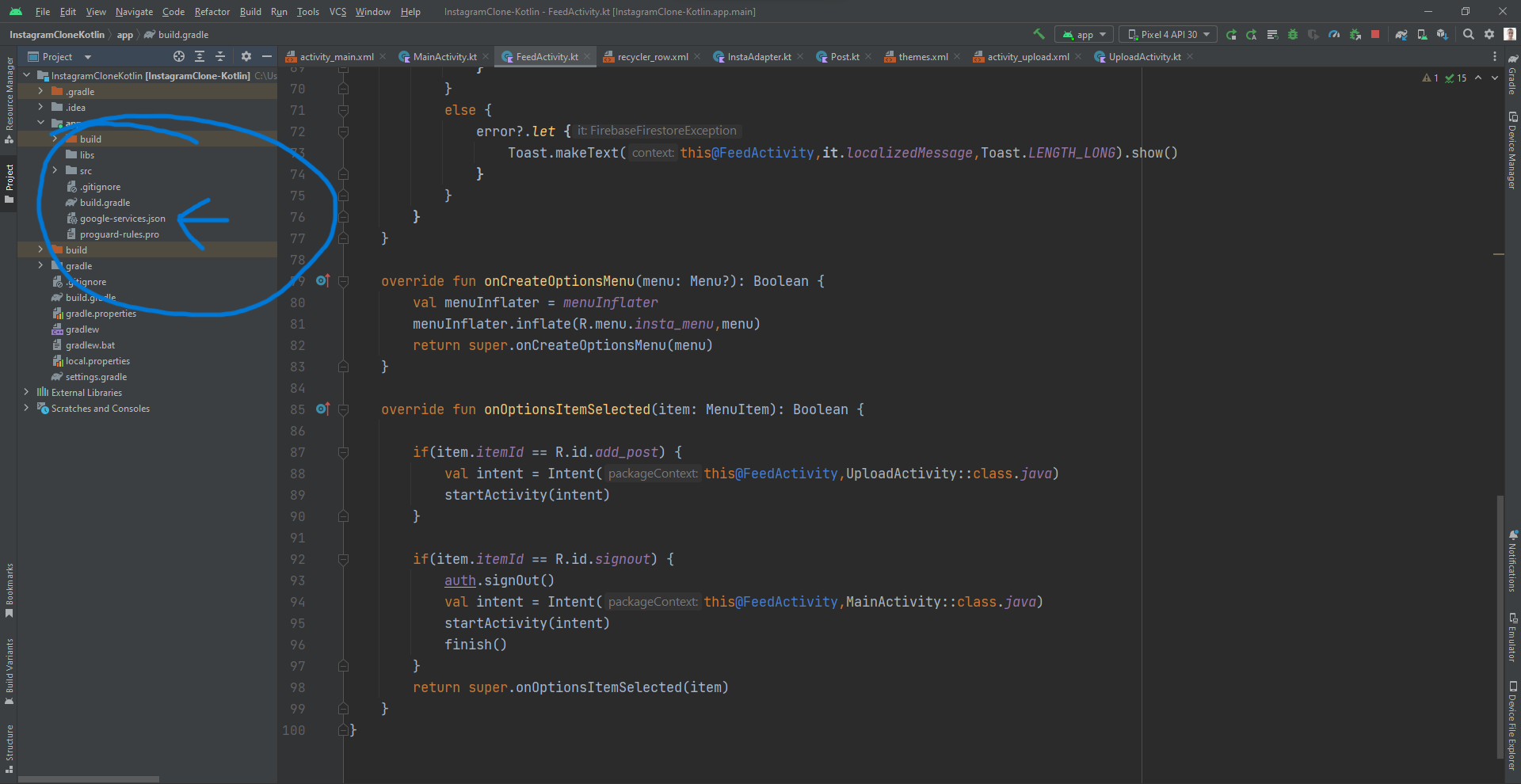Select opened file with the crosshair icon
This screenshot has width=1521, height=784.
click(x=179, y=57)
